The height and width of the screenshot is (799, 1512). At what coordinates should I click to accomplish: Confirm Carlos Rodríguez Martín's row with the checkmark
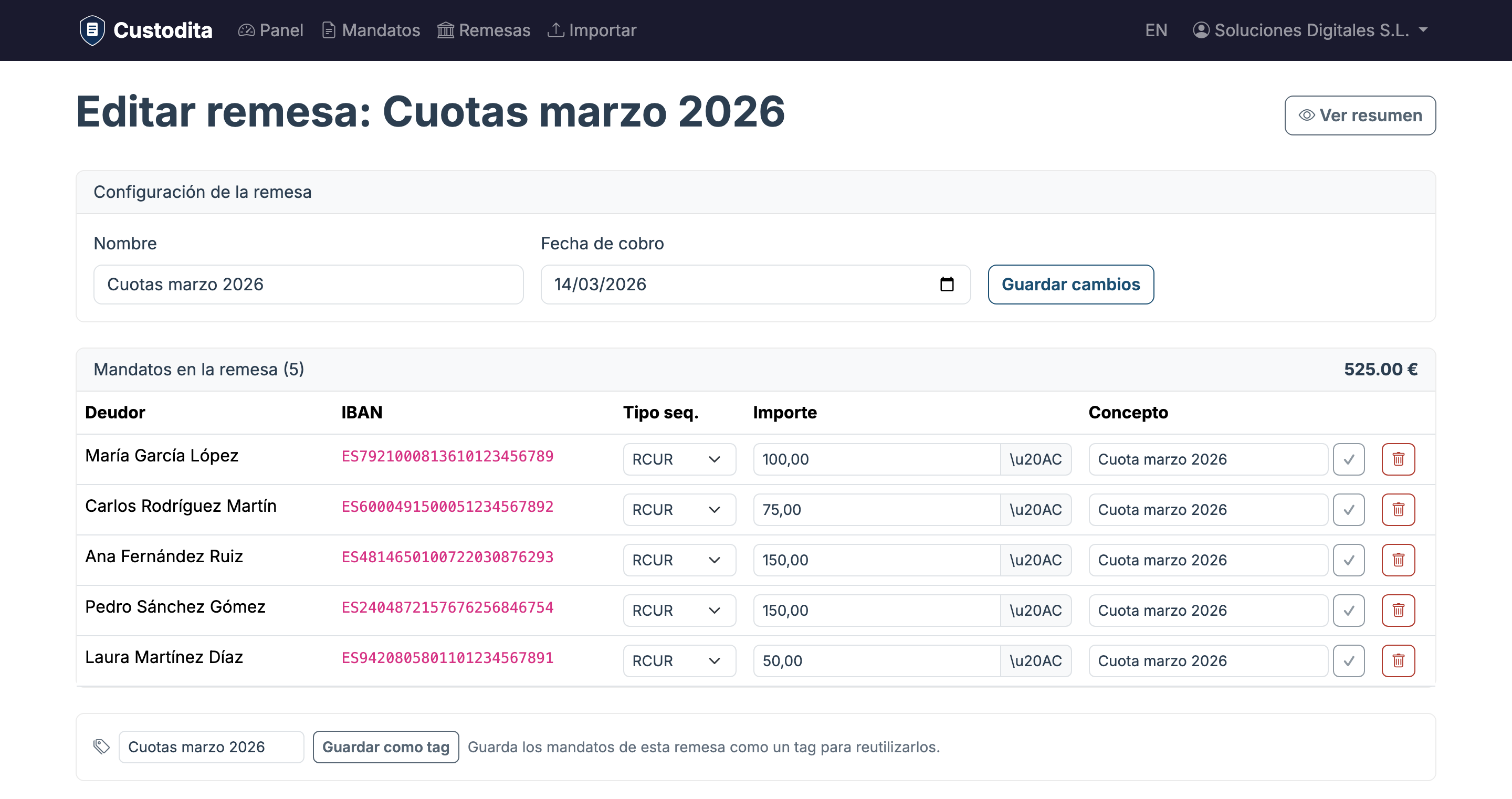(1349, 510)
